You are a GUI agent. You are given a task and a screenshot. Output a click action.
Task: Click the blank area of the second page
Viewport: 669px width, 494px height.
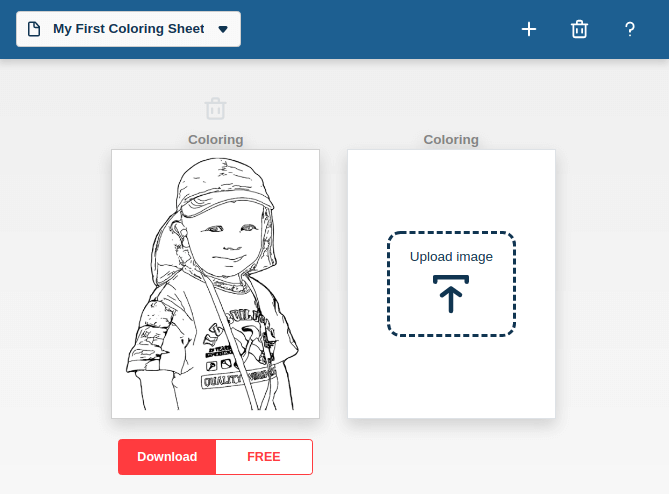point(451,380)
